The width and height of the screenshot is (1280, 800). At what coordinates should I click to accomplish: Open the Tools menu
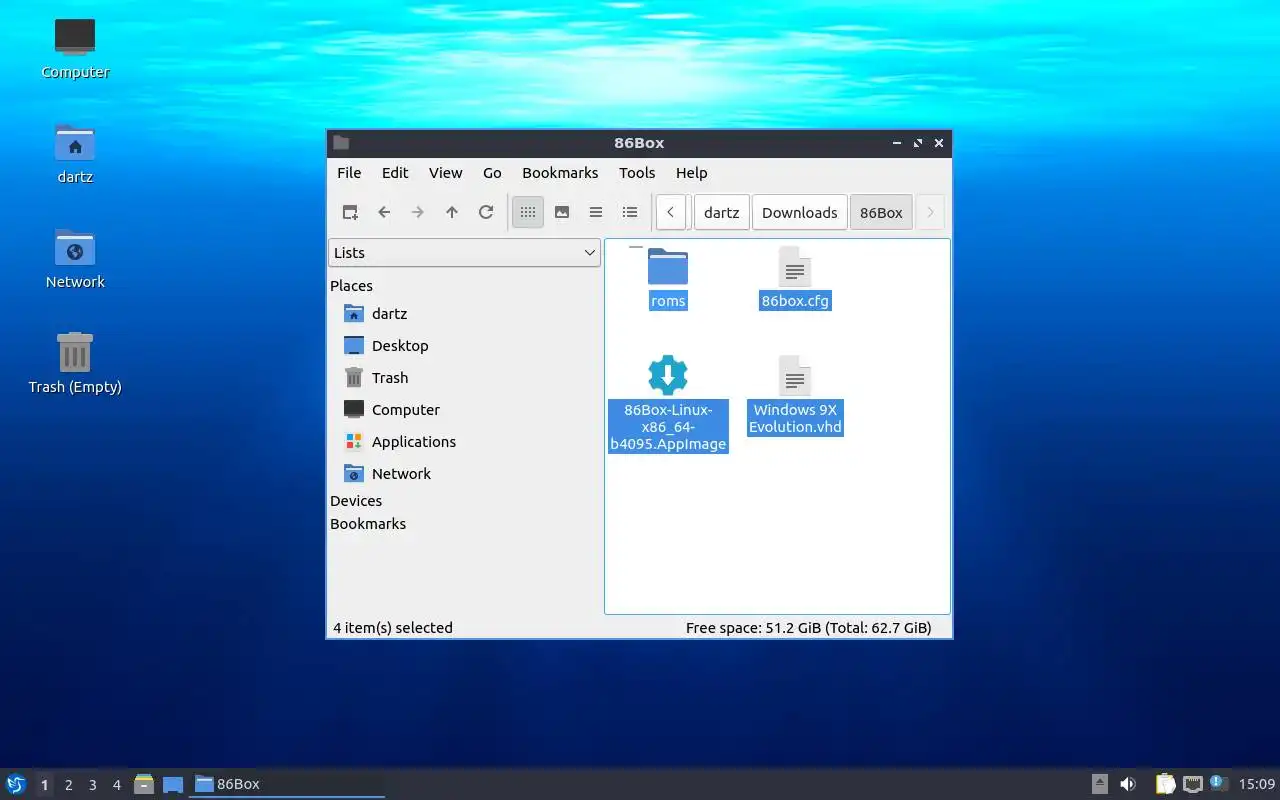(637, 173)
